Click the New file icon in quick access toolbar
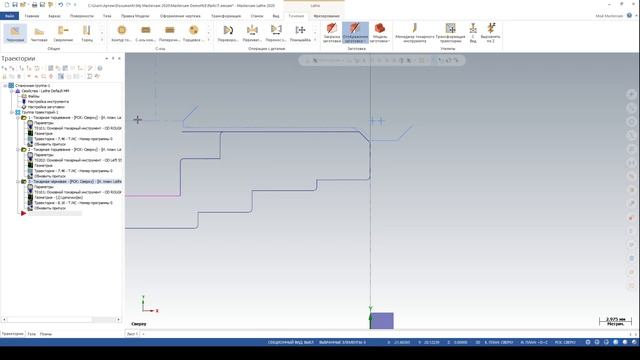 point(7,5)
